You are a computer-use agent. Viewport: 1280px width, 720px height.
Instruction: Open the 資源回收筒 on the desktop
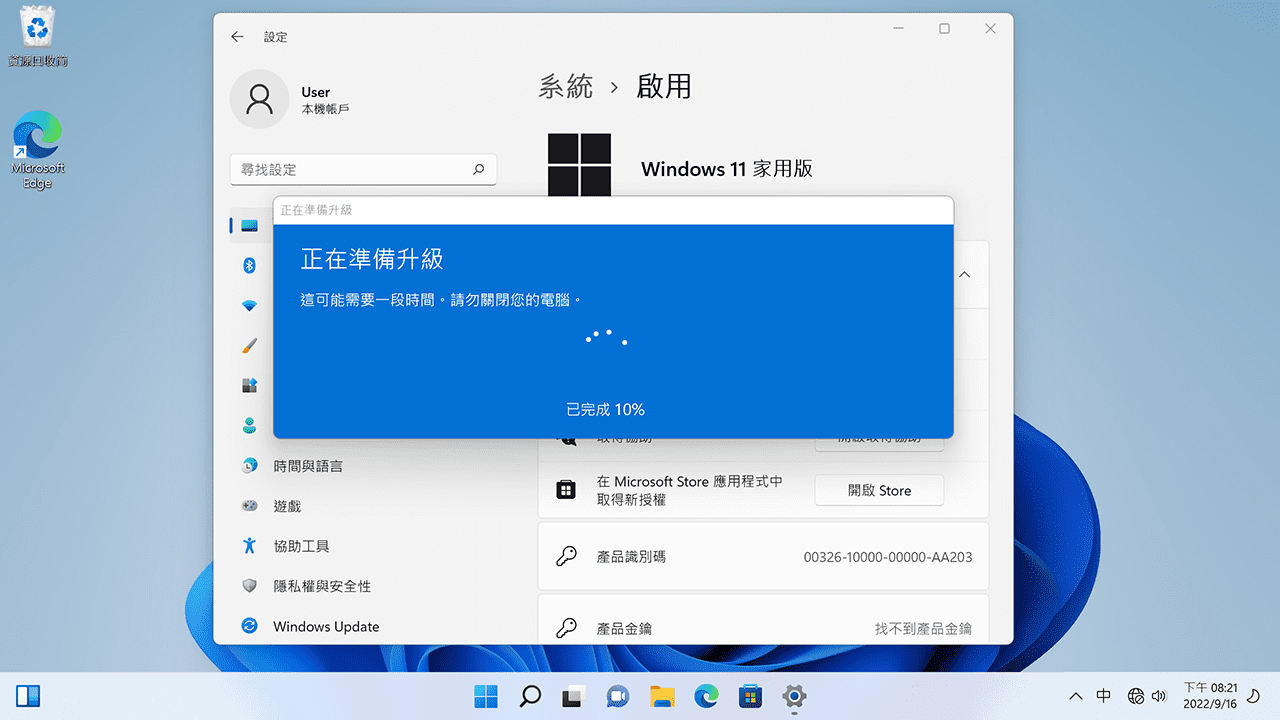click(36, 25)
